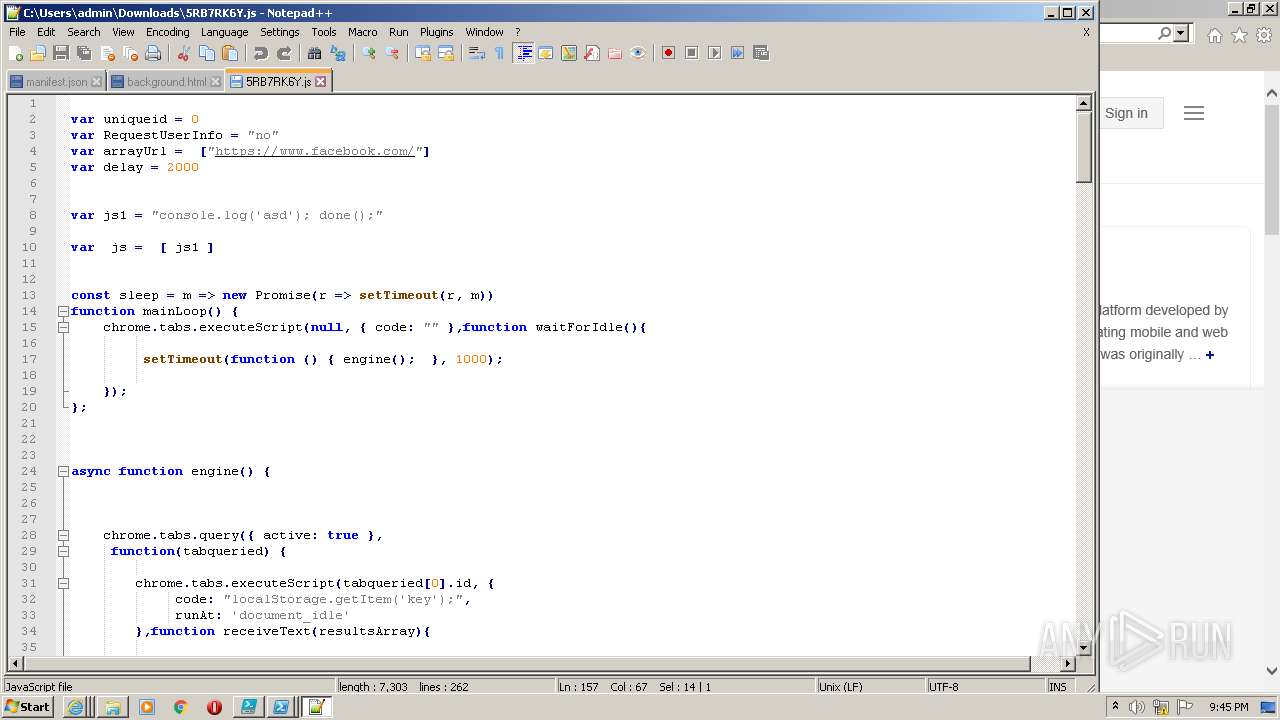The height and width of the screenshot is (720, 1280).
Task: Open browser search box dropdown arrow
Action: (1181, 34)
